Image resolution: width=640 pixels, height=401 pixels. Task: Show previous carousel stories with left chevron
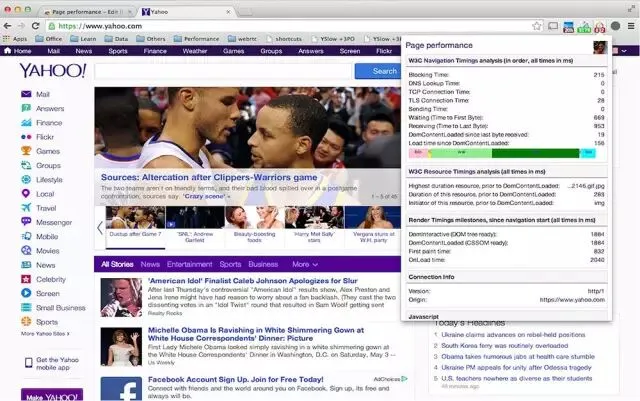tap(100, 227)
